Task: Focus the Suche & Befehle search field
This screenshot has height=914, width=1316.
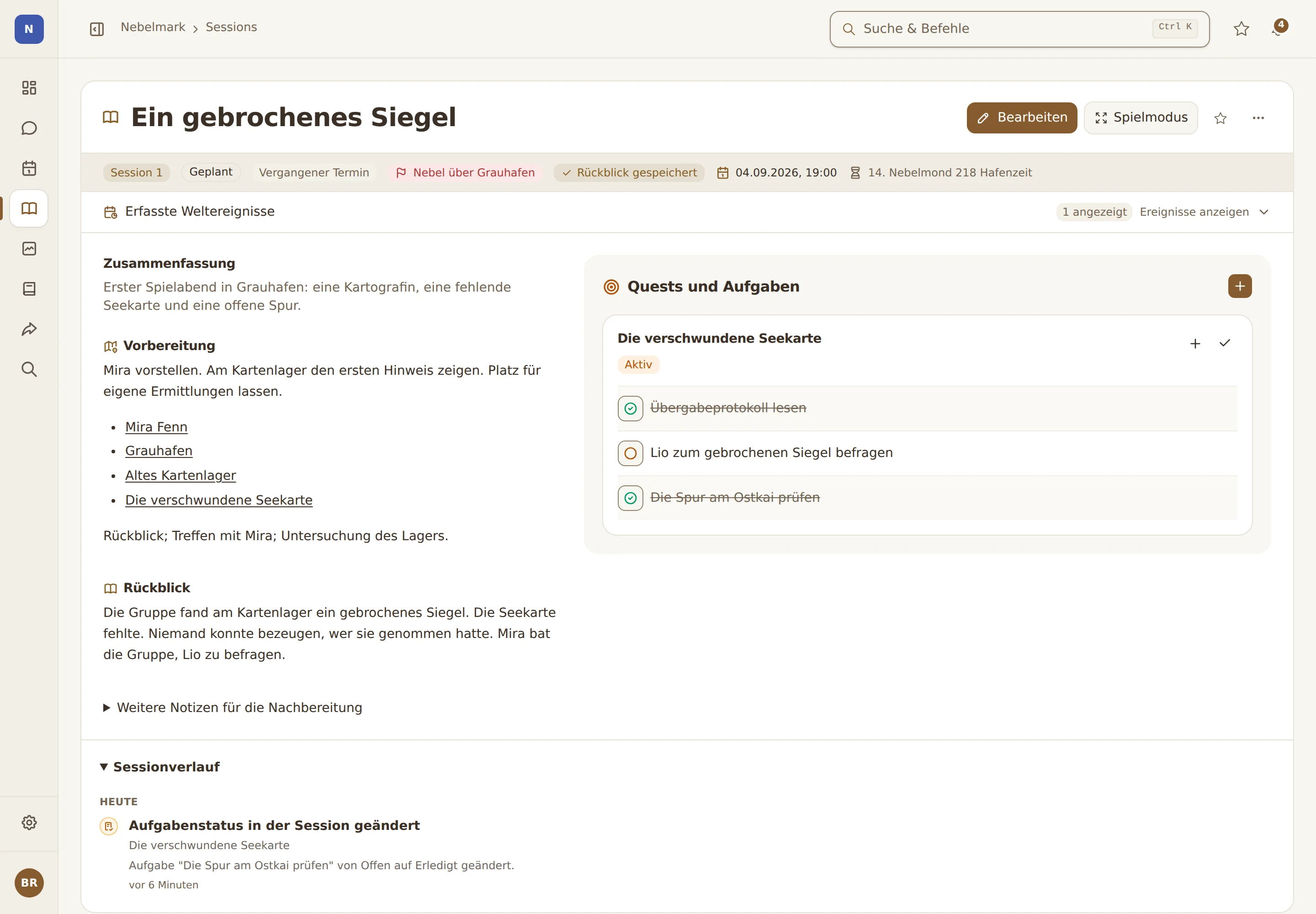Action: (x=1019, y=29)
